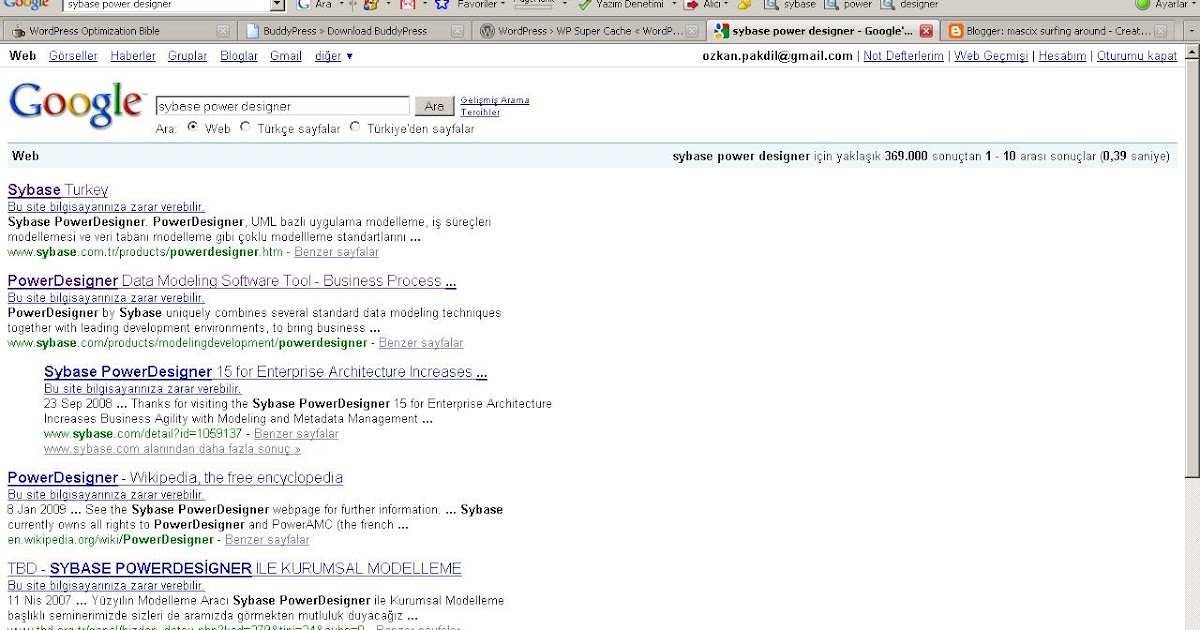
Task: Open Bloglar blog search
Action: (239, 56)
